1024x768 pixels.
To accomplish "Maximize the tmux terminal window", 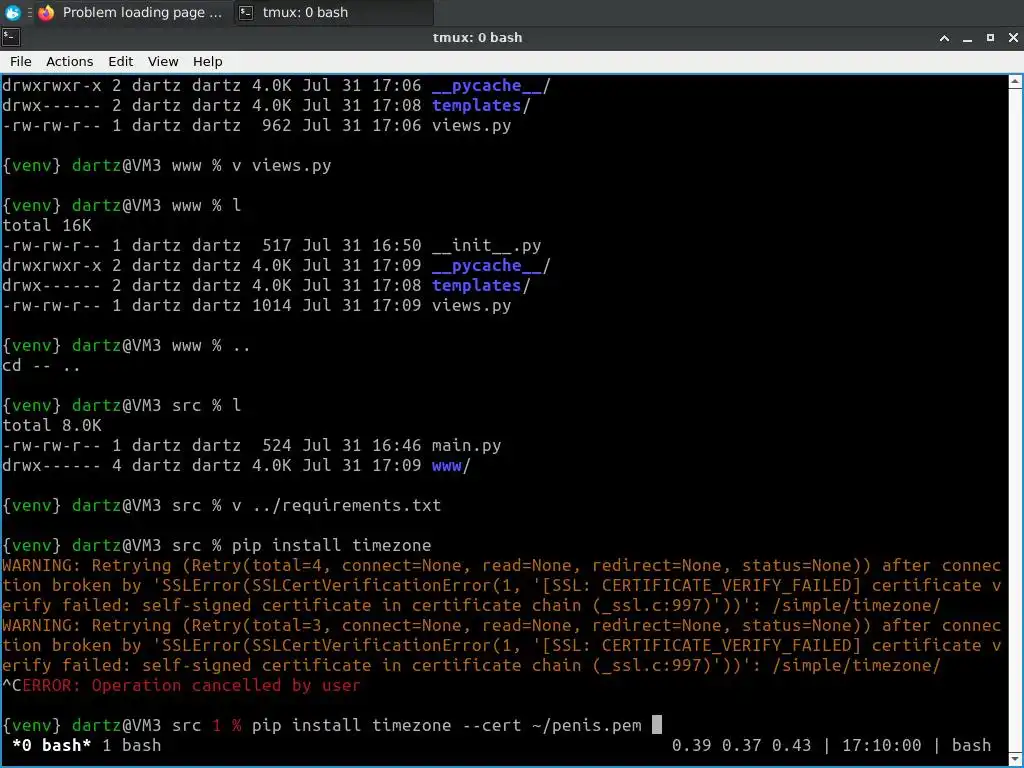I will pos(990,38).
